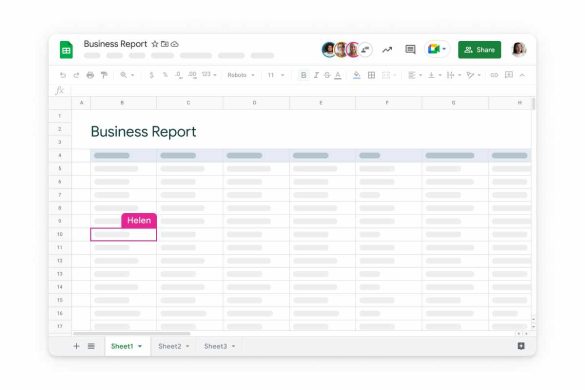Click the document title Business Report
Image resolution: width=585 pixels, height=390 pixels.
[x=115, y=44]
